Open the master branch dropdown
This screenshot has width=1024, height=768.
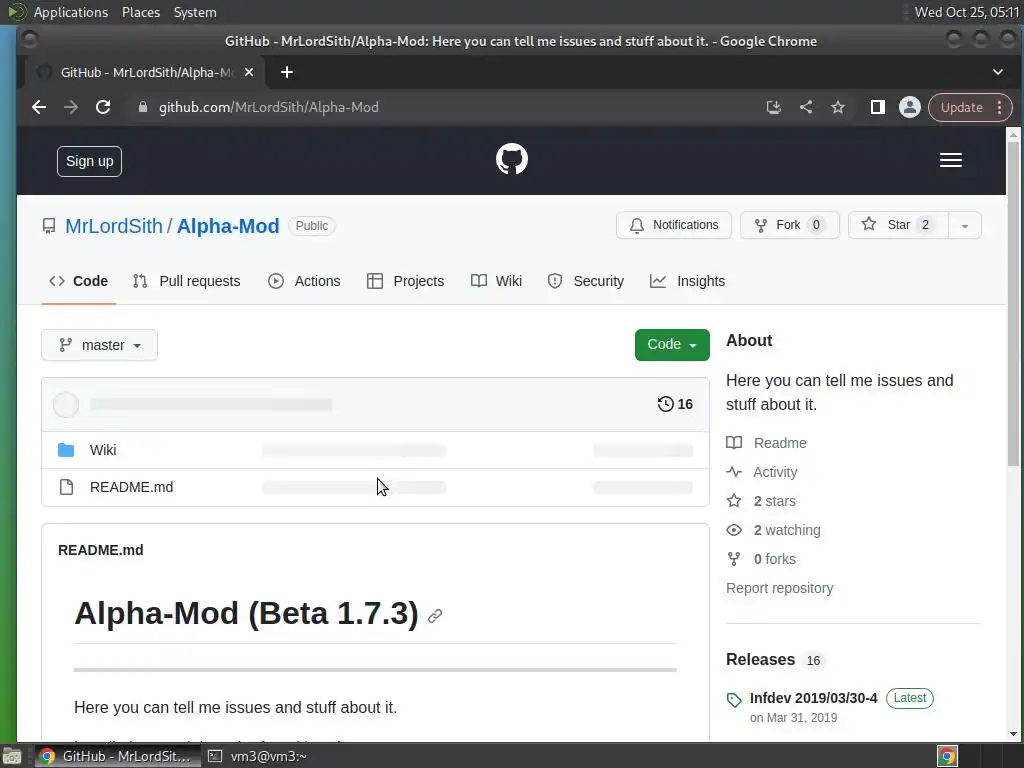(99, 345)
